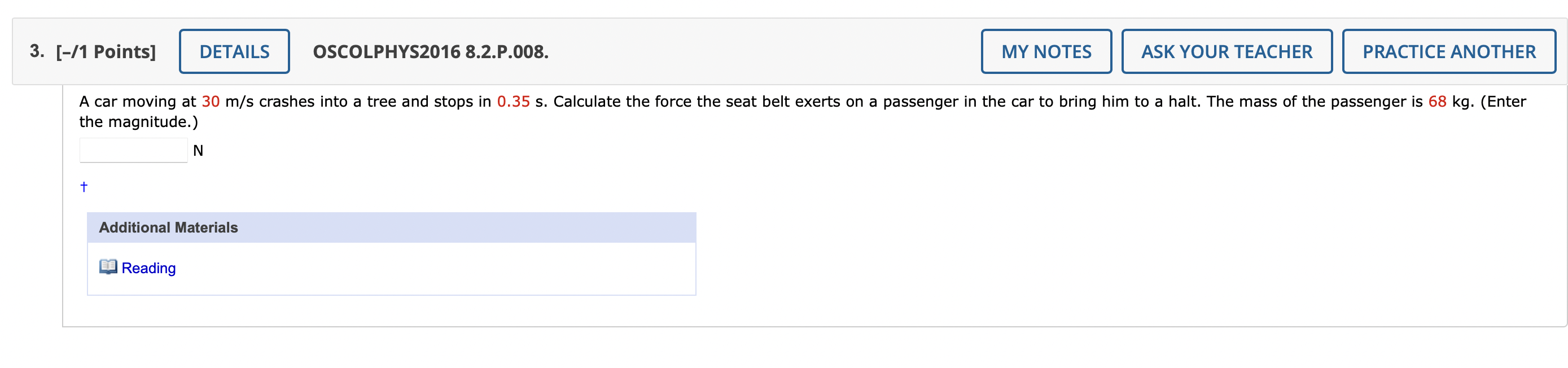Follow the Reading link text
The width and height of the screenshot is (1568, 368).
148,268
